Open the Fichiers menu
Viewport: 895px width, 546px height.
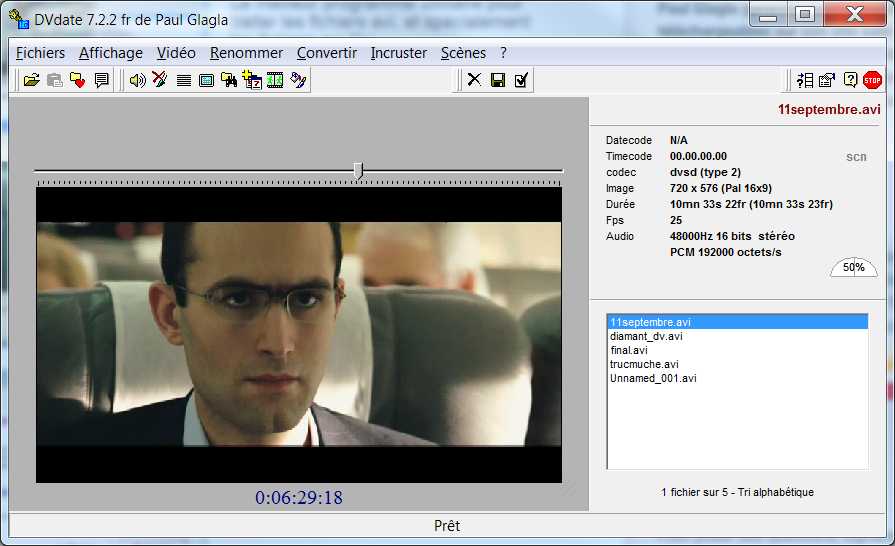pyautogui.click(x=40, y=53)
